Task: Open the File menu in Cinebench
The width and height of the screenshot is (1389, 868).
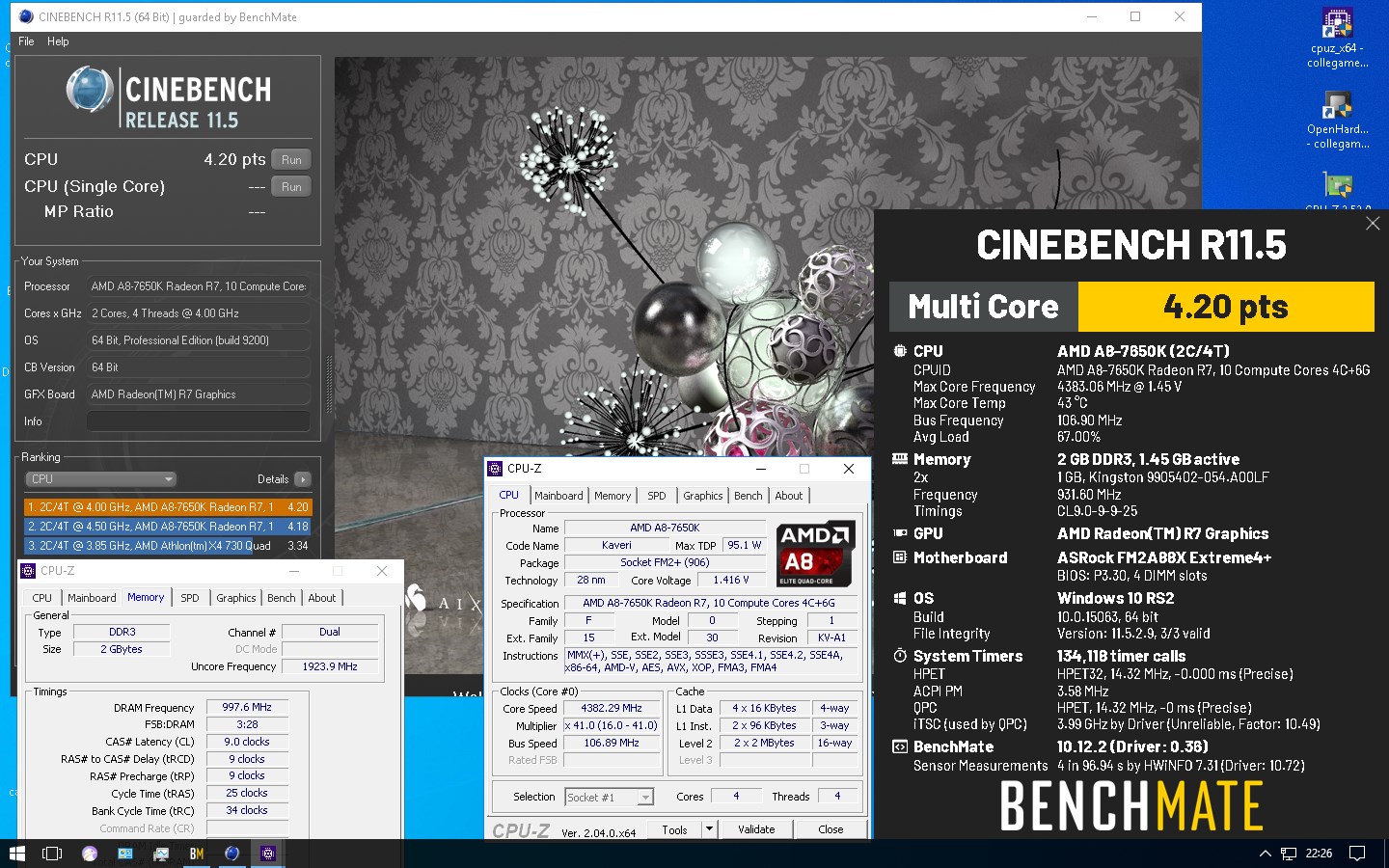Action: [x=26, y=41]
